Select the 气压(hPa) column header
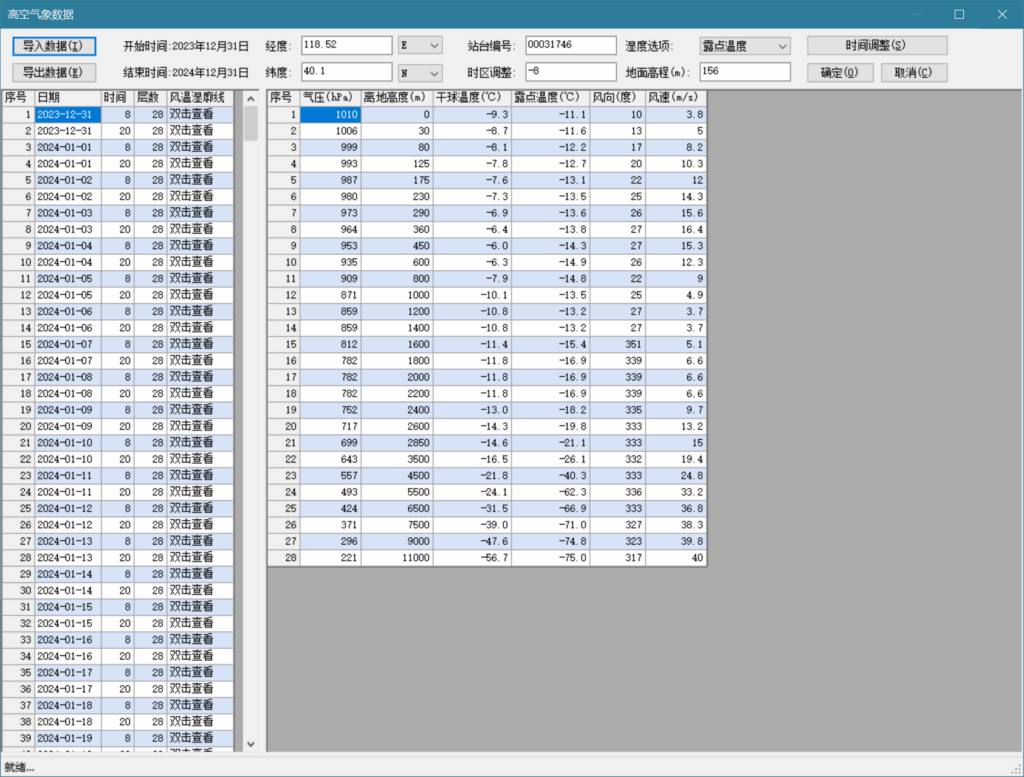This screenshot has height=777, width=1024. click(329, 98)
